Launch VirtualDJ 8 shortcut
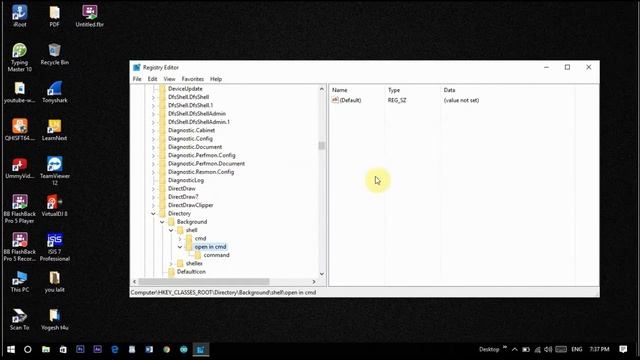 [x=54, y=205]
